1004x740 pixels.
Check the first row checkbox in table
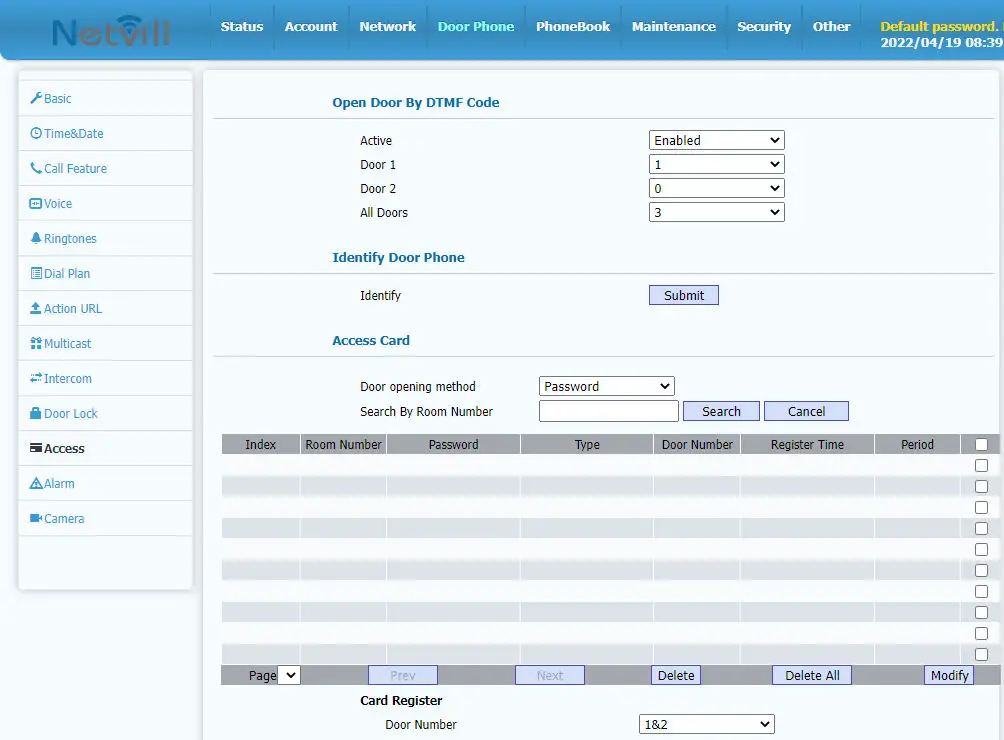(x=981, y=465)
